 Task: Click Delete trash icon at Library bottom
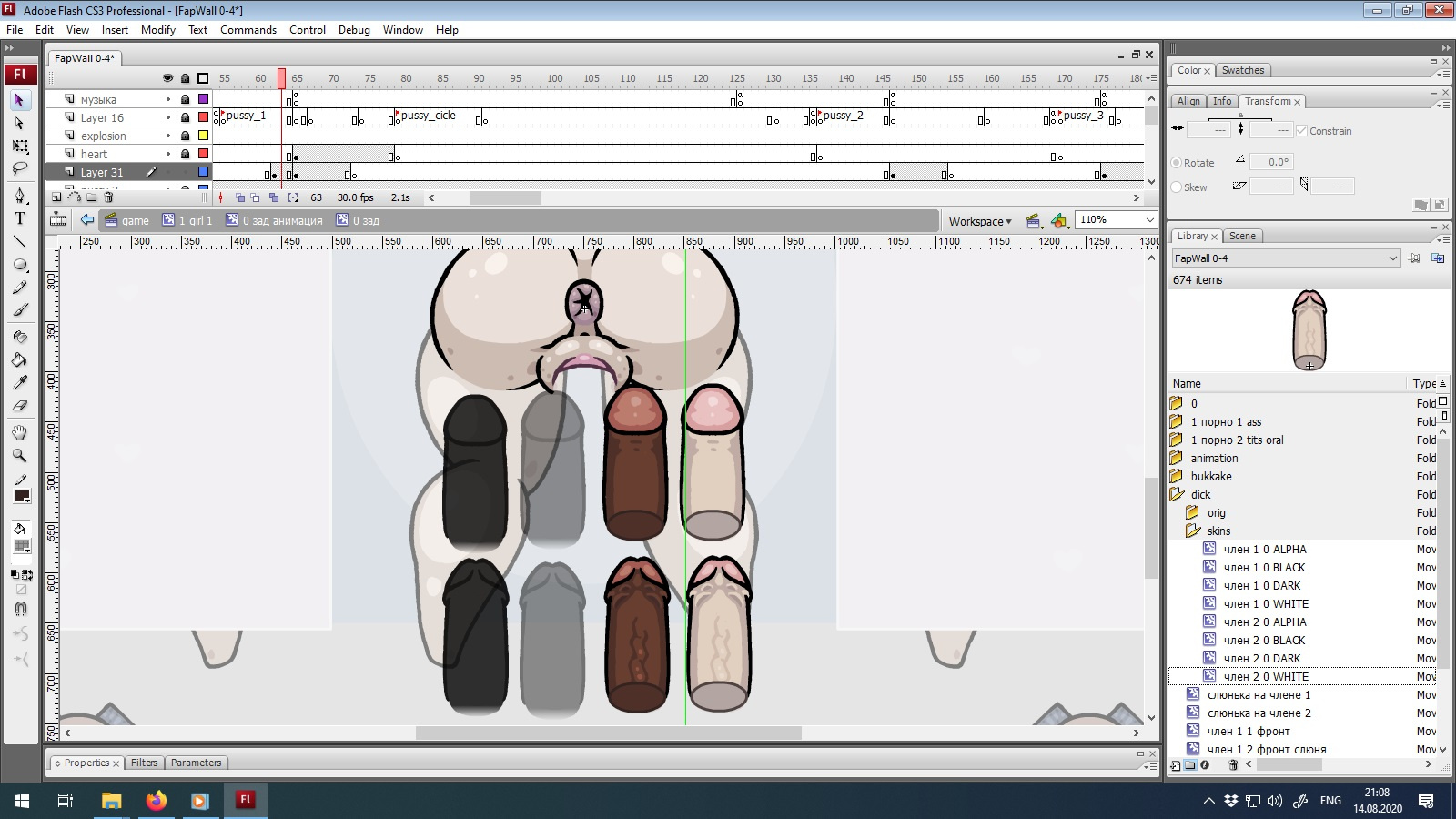pyautogui.click(x=1233, y=765)
